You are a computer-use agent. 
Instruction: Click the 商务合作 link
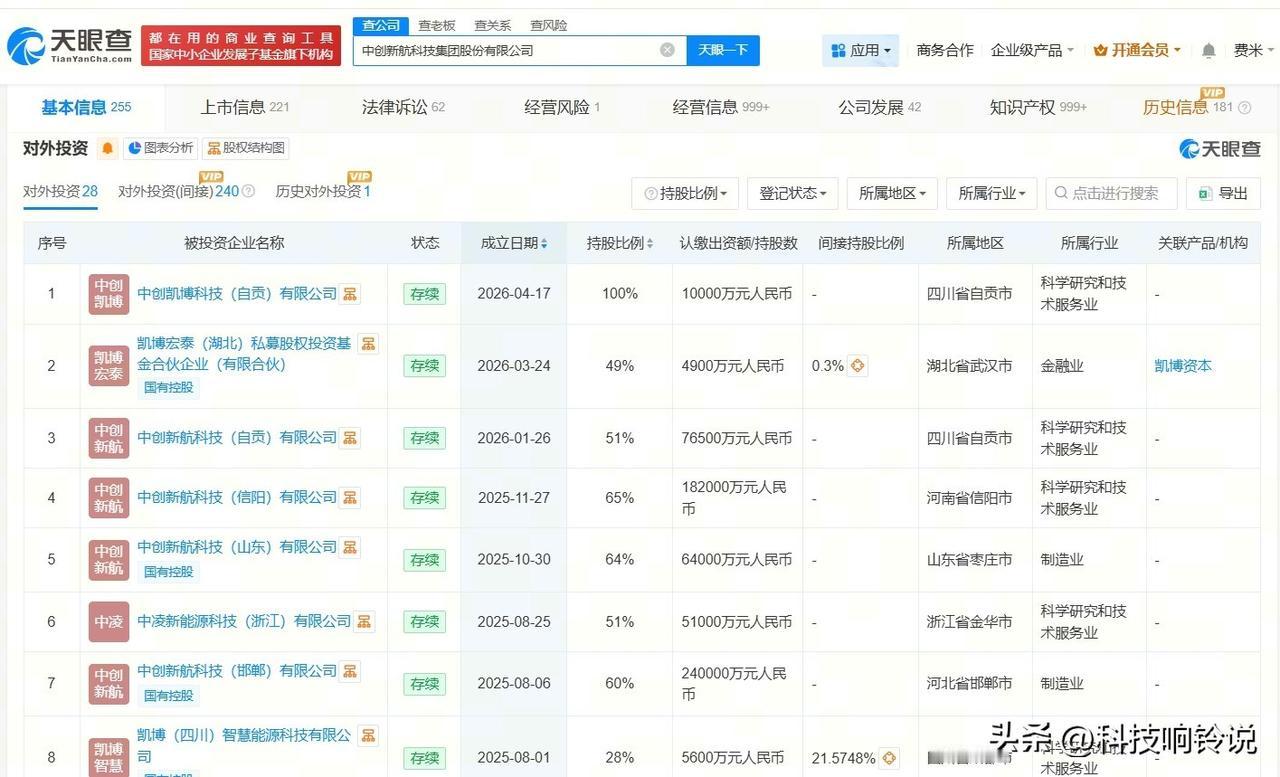(945, 50)
